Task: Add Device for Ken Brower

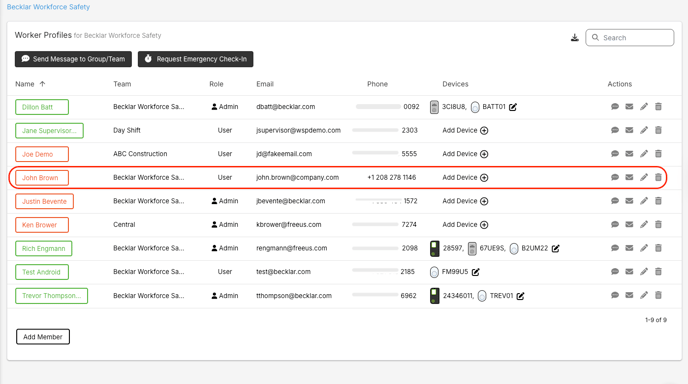Action: [465, 225]
